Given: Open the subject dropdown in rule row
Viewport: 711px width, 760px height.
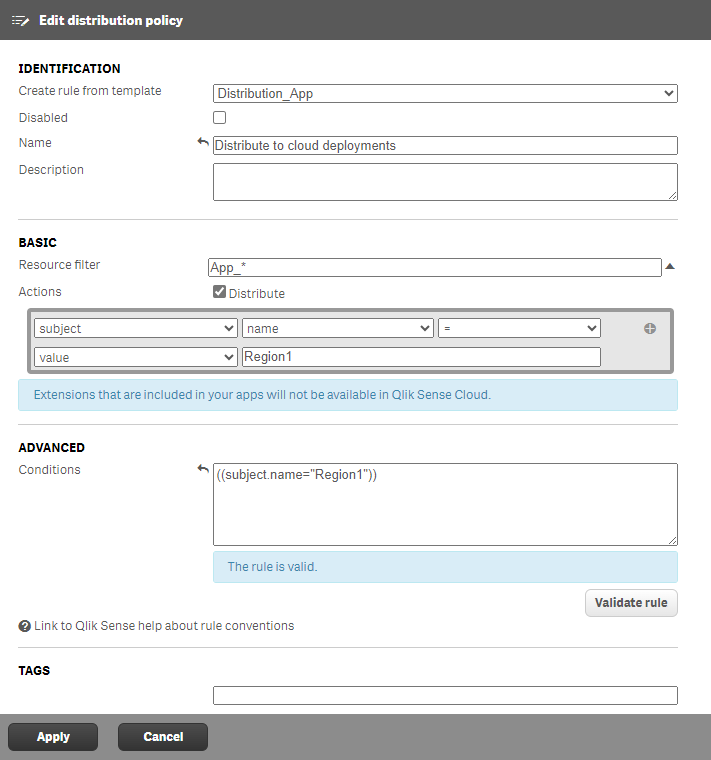Looking at the screenshot, I should tap(135, 328).
